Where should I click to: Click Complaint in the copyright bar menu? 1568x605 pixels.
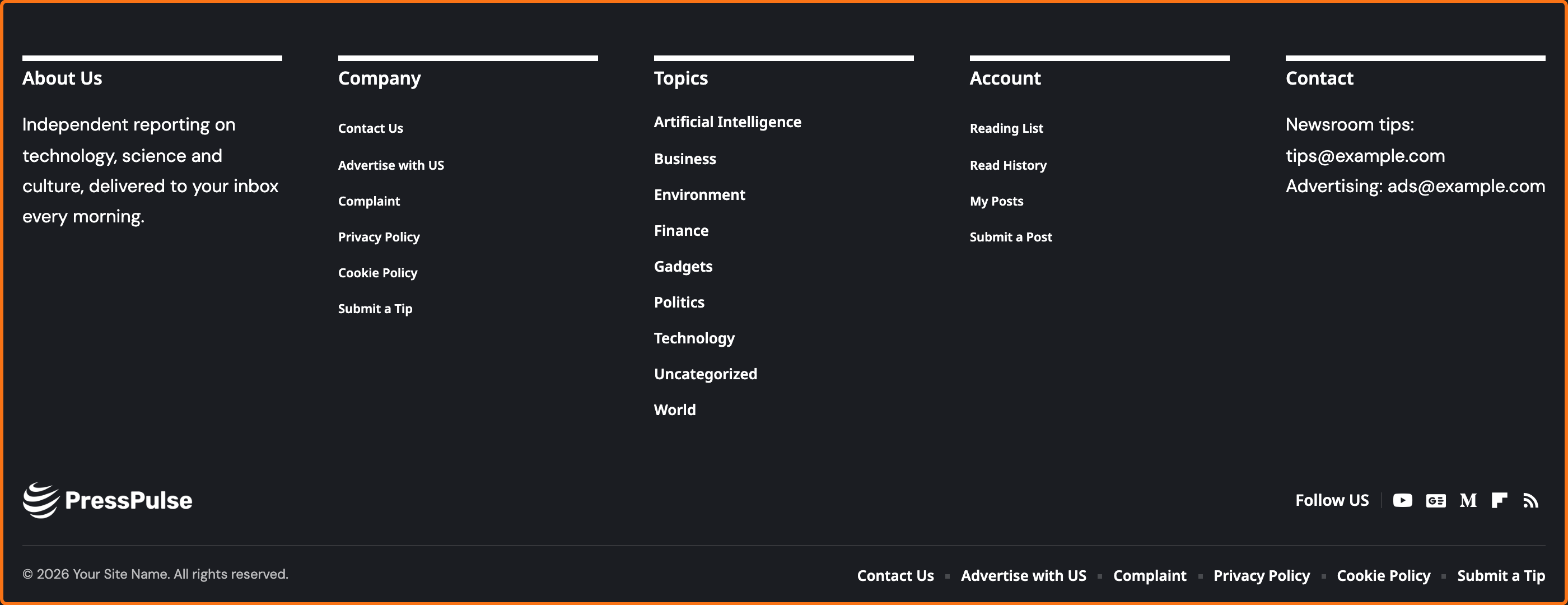[1150, 576]
